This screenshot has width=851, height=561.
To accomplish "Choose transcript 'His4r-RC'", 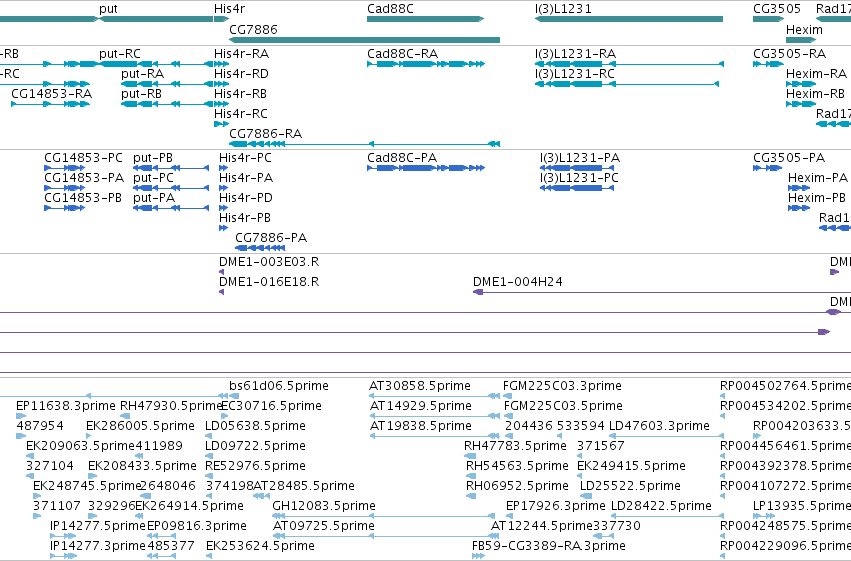I will 240,114.
